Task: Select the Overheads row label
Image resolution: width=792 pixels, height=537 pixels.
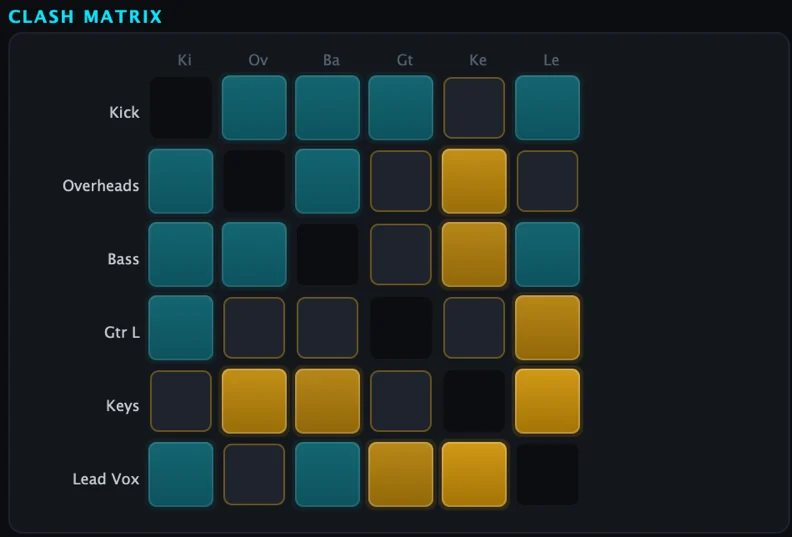Action: point(101,185)
